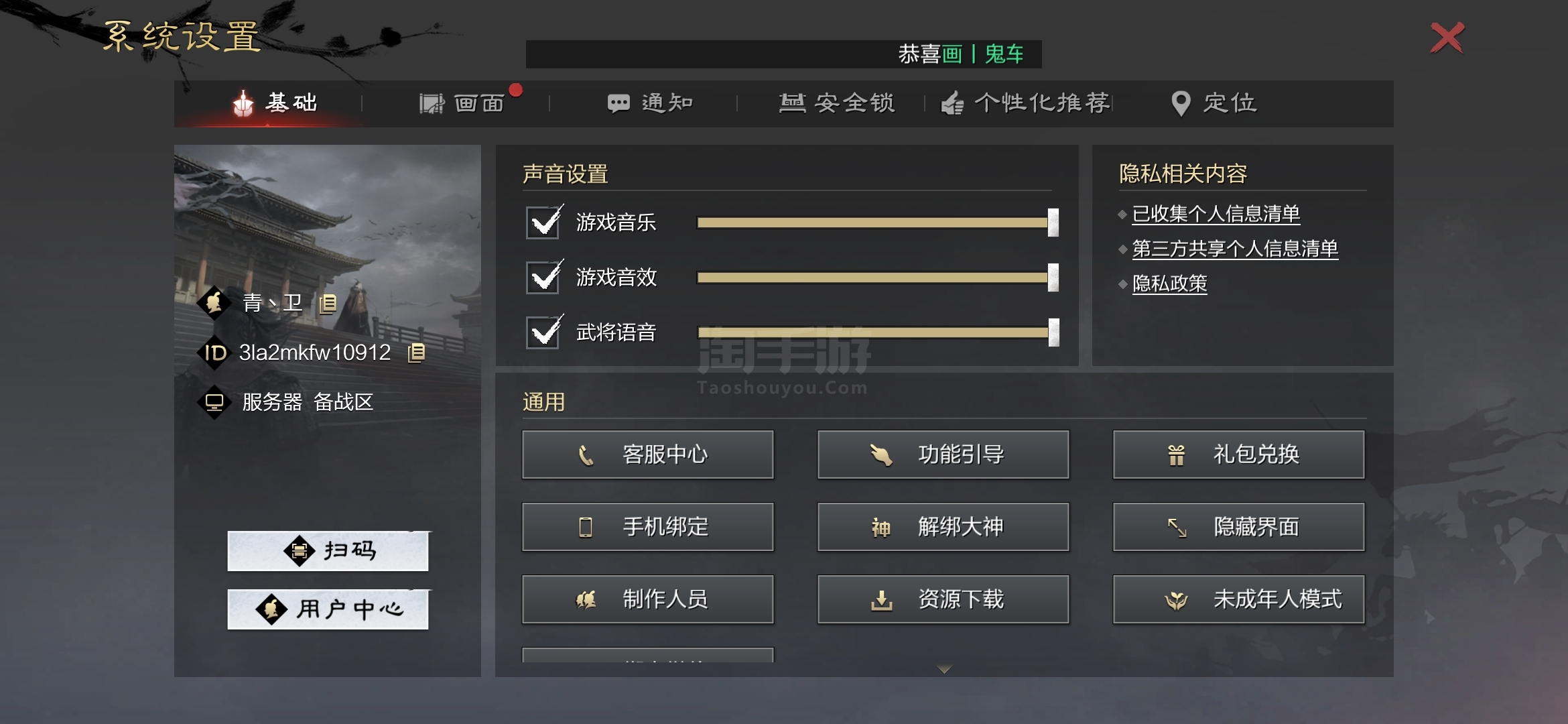
Task: Toggle the 游戏音效 checkbox
Action: (x=543, y=278)
